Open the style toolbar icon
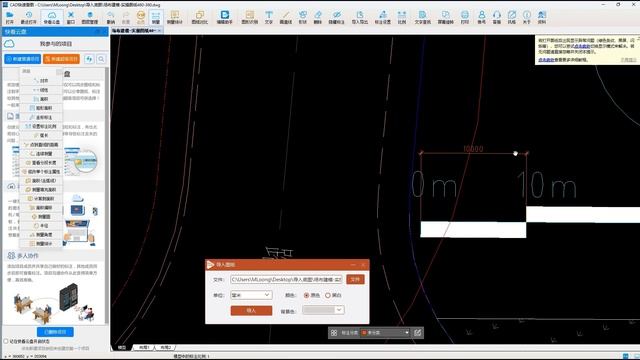640x360 pixels. (x=512, y=17)
